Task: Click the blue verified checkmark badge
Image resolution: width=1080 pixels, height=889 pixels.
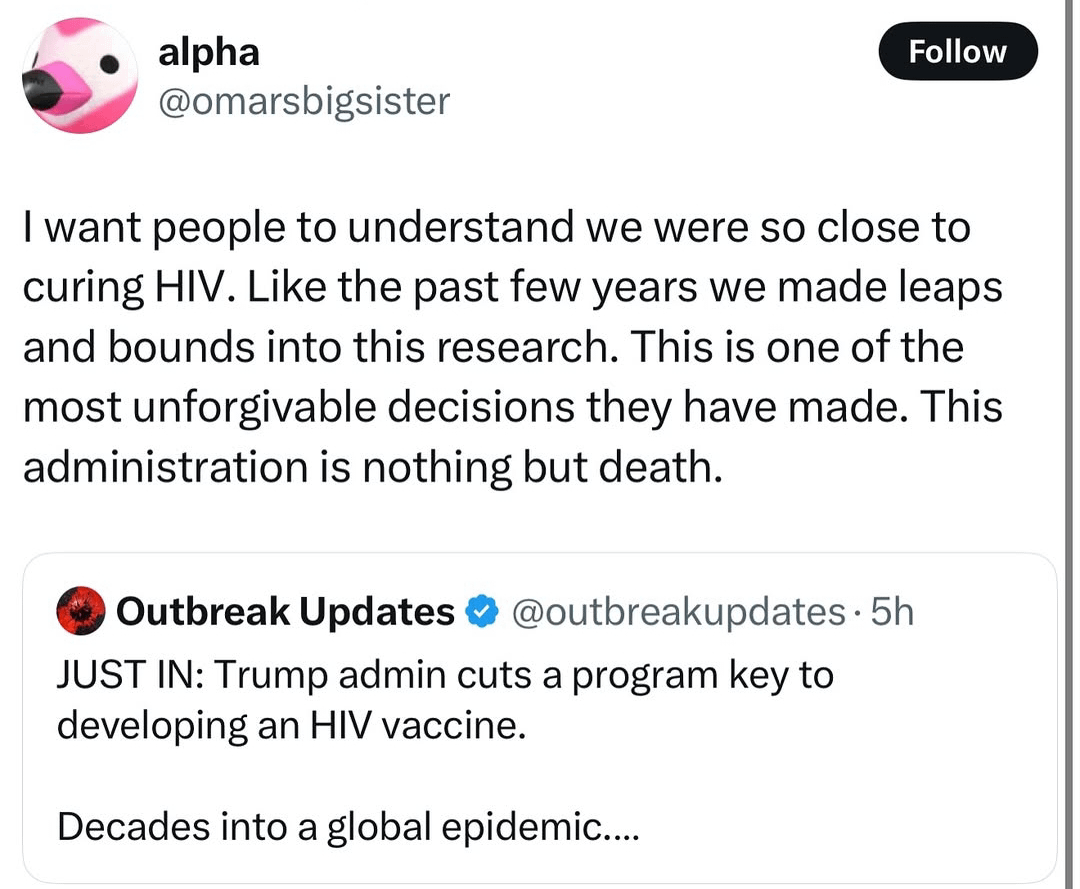Action: coord(483,611)
